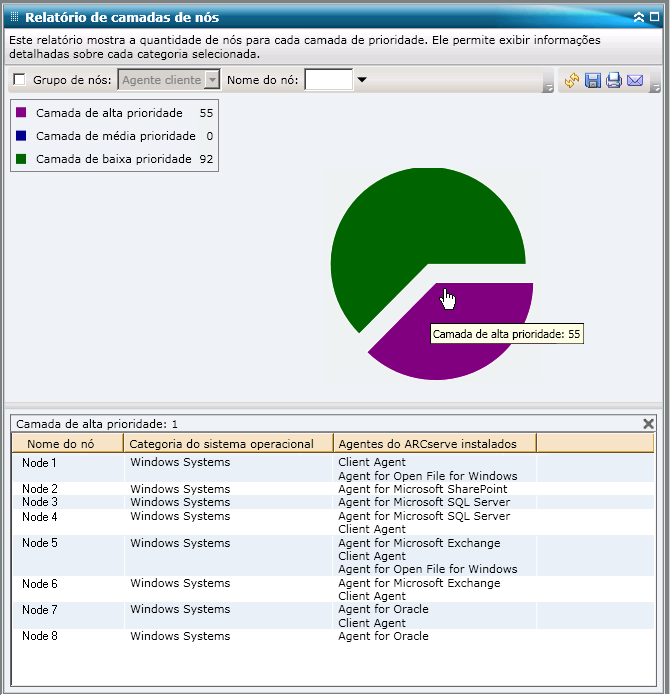Screen dimensions: 671x695
Task: Collapse the report panel with double chevron
Action: tap(640, 17)
